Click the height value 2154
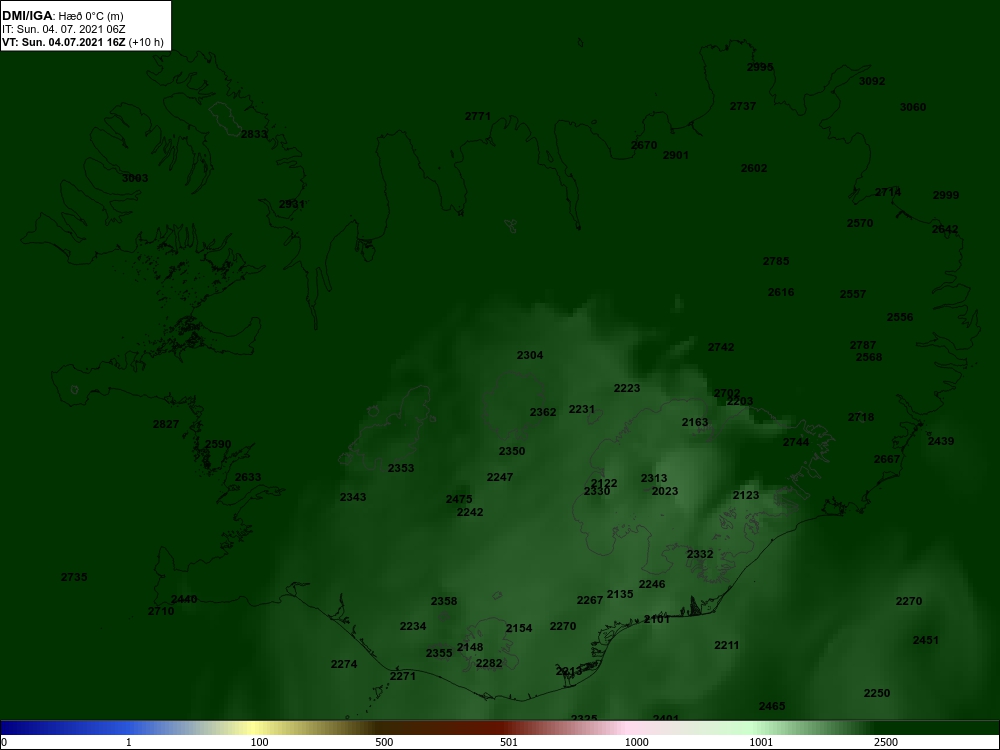 click(518, 628)
